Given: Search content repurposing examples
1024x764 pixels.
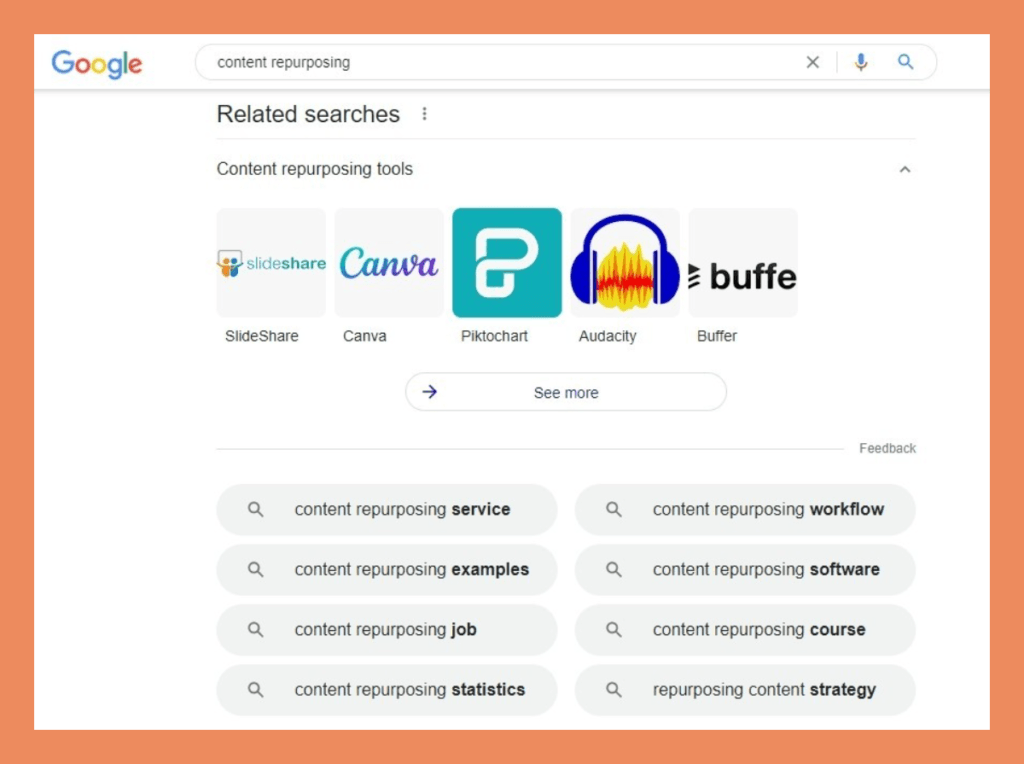Looking at the screenshot, I should 387,569.
